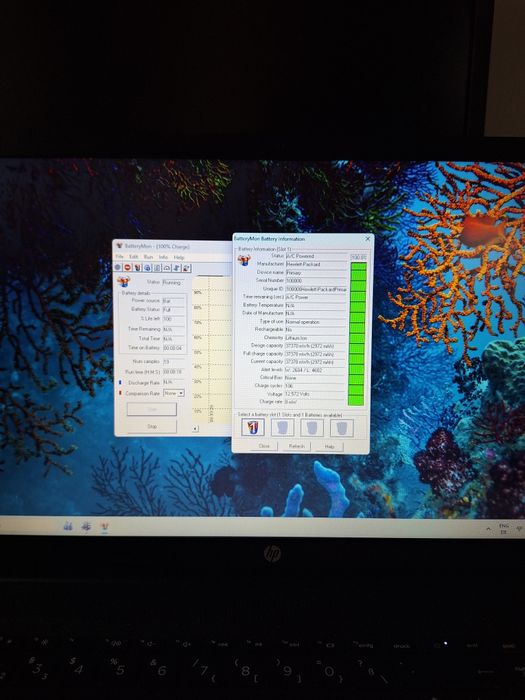Viewport: 525px width, 700px height.
Task: Click the Manufacturer field showing Hewlett-Packard
Action: [316, 264]
